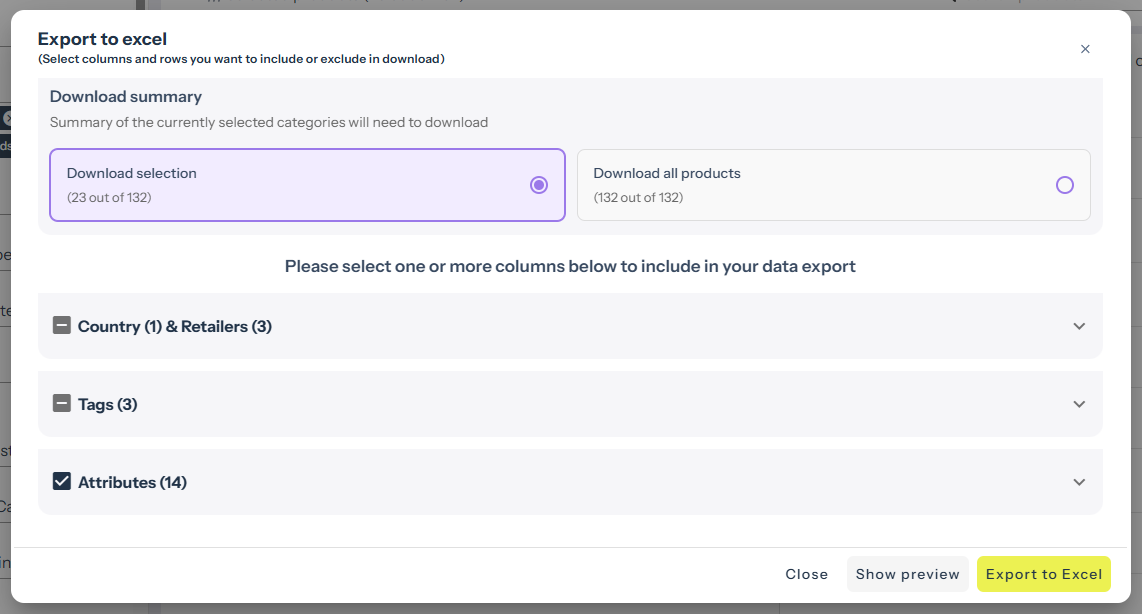Click the (132 out of 132) count text
The width and height of the screenshot is (1142, 614).
[x=638, y=197]
